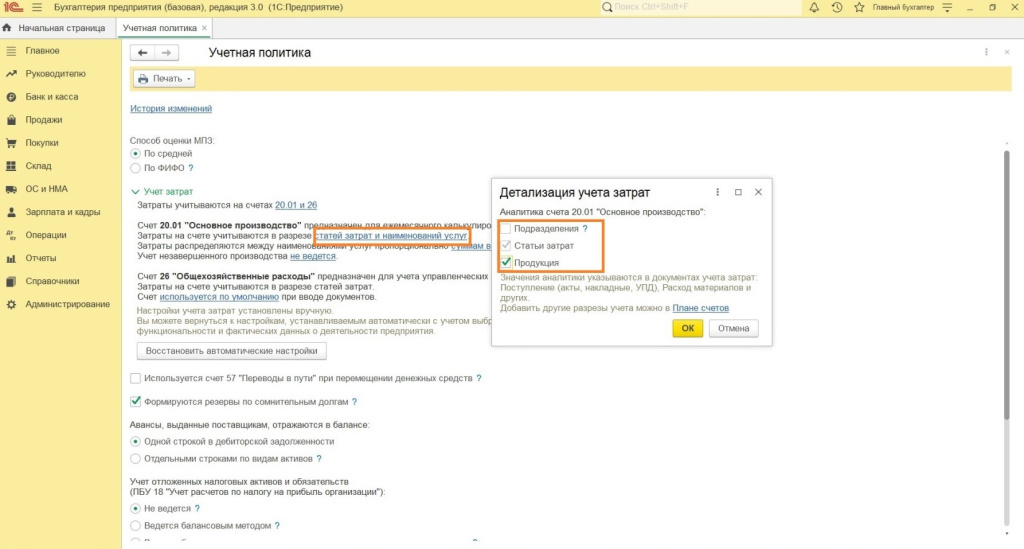
Task: Open Зарплата и кадры section in sidebar
Action: 62,212
